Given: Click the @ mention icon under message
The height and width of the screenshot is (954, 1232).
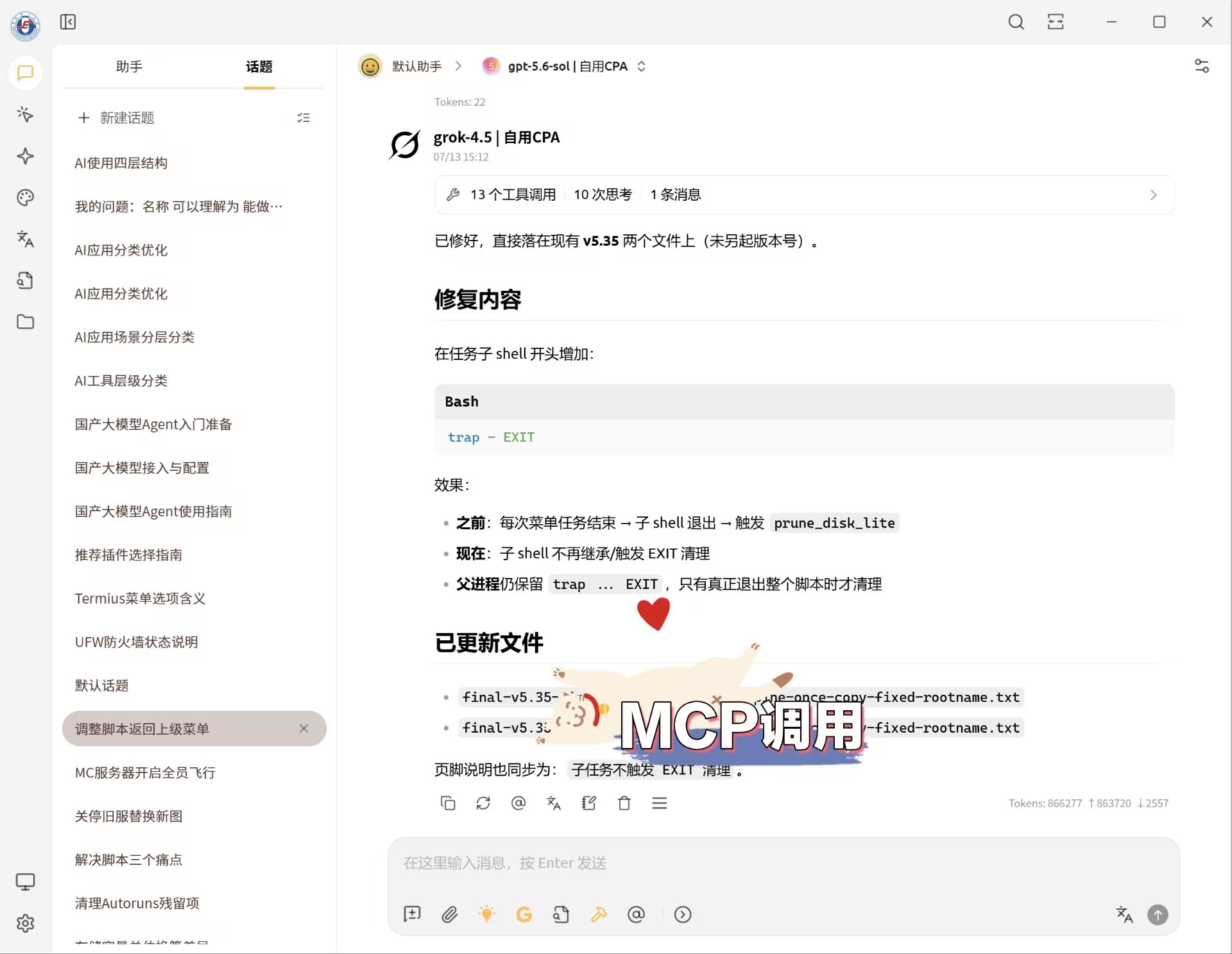Looking at the screenshot, I should point(518,803).
